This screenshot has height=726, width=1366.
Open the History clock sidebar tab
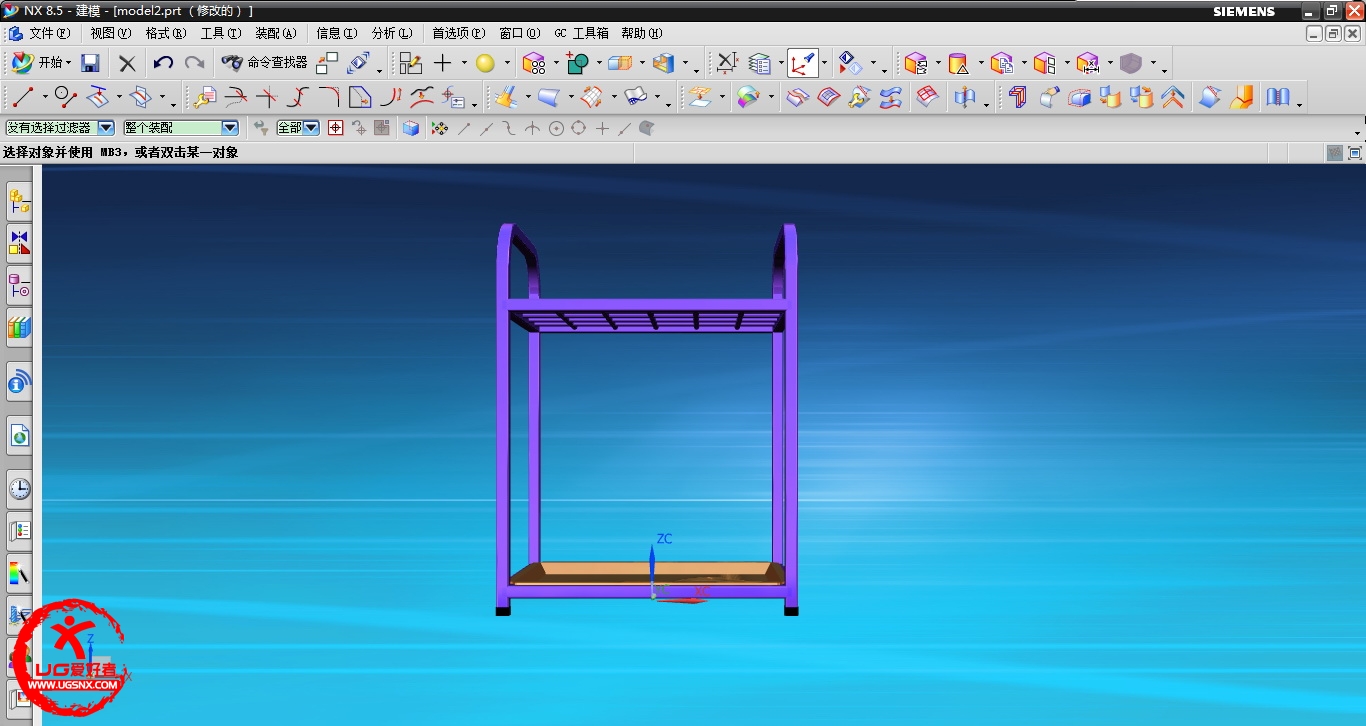tap(19, 488)
